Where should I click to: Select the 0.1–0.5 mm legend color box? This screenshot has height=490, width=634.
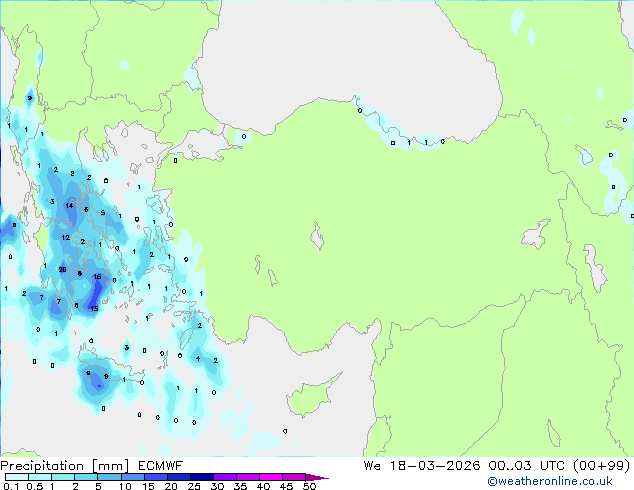[17, 477]
